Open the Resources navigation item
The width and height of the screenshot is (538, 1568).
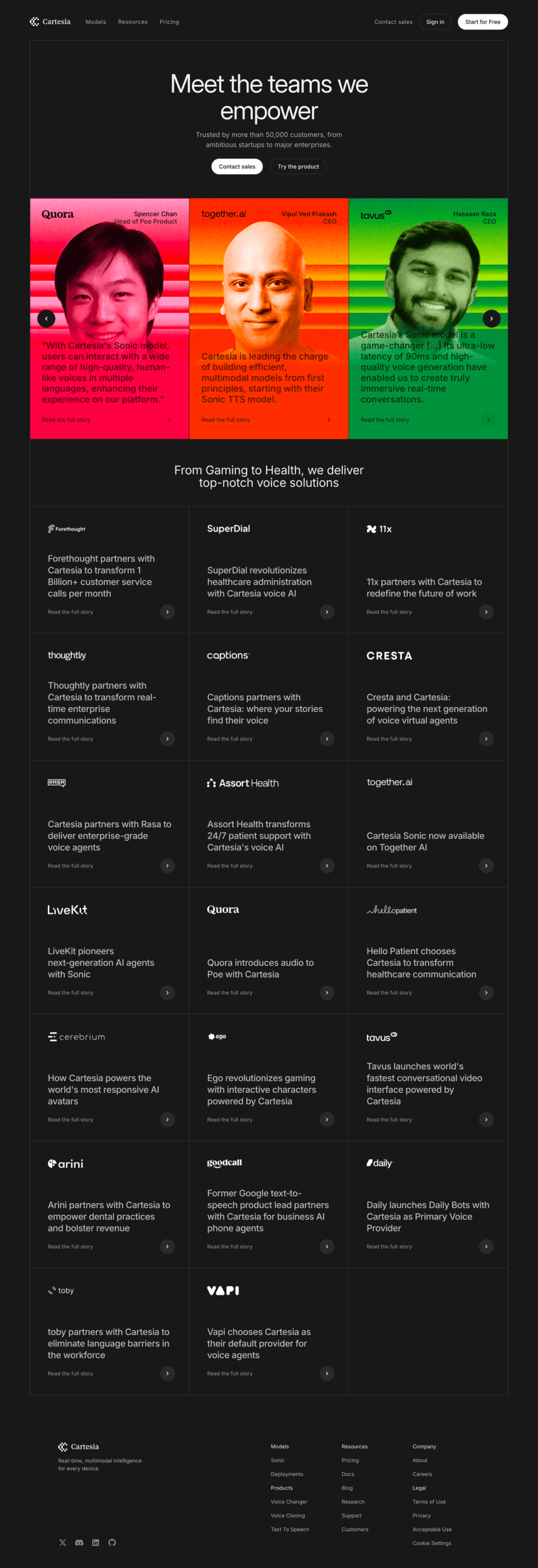132,21
